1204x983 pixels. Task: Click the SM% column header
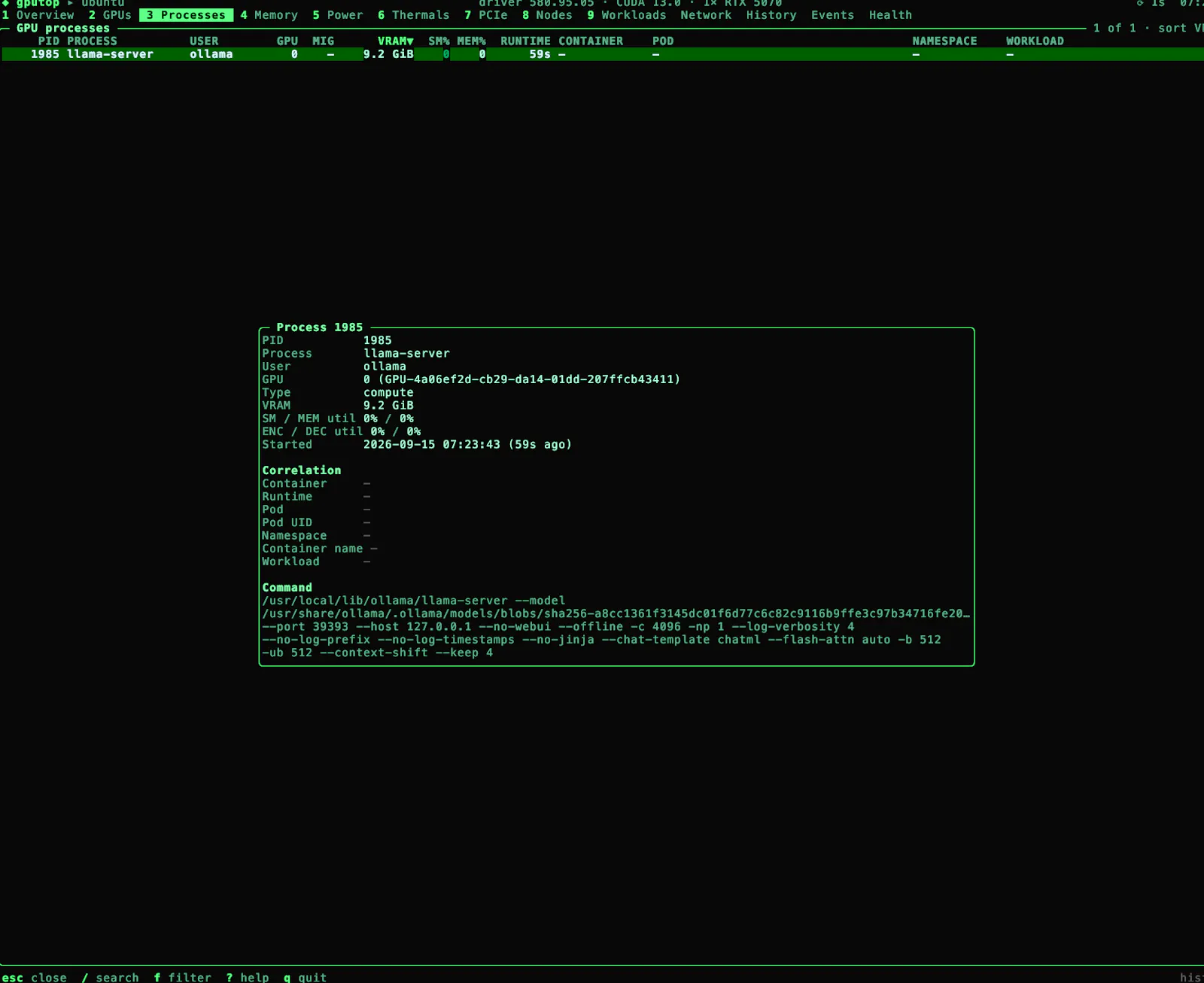pyautogui.click(x=439, y=41)
